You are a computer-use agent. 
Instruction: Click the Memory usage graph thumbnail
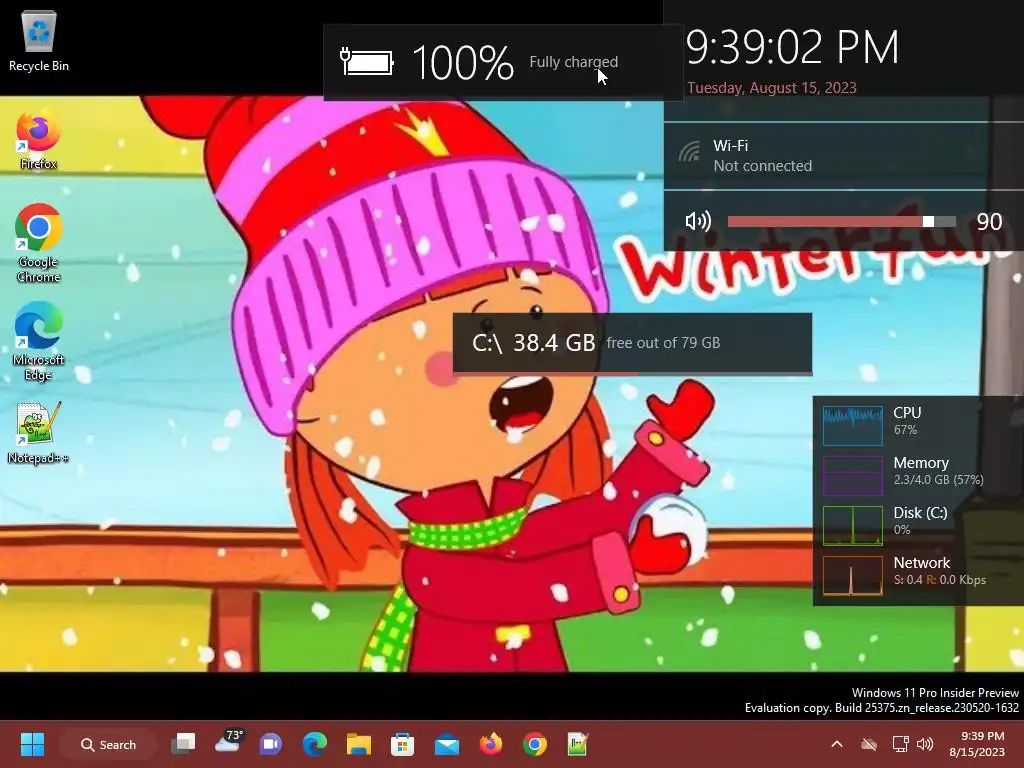pyautogui.click(x=853, y=475)
